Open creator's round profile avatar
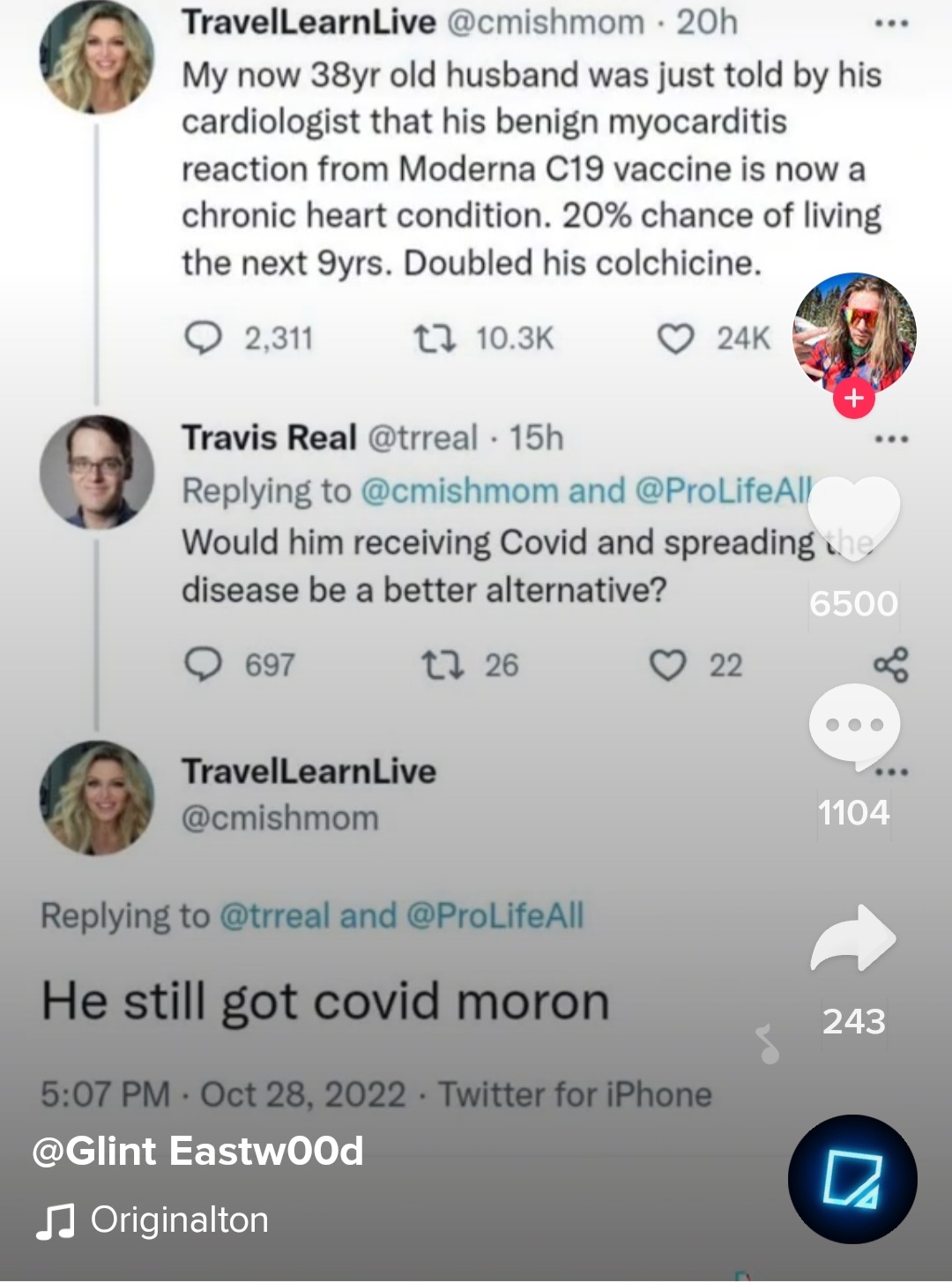The image size is (952, 1283). pyautogui.click(x=854, y=333)
